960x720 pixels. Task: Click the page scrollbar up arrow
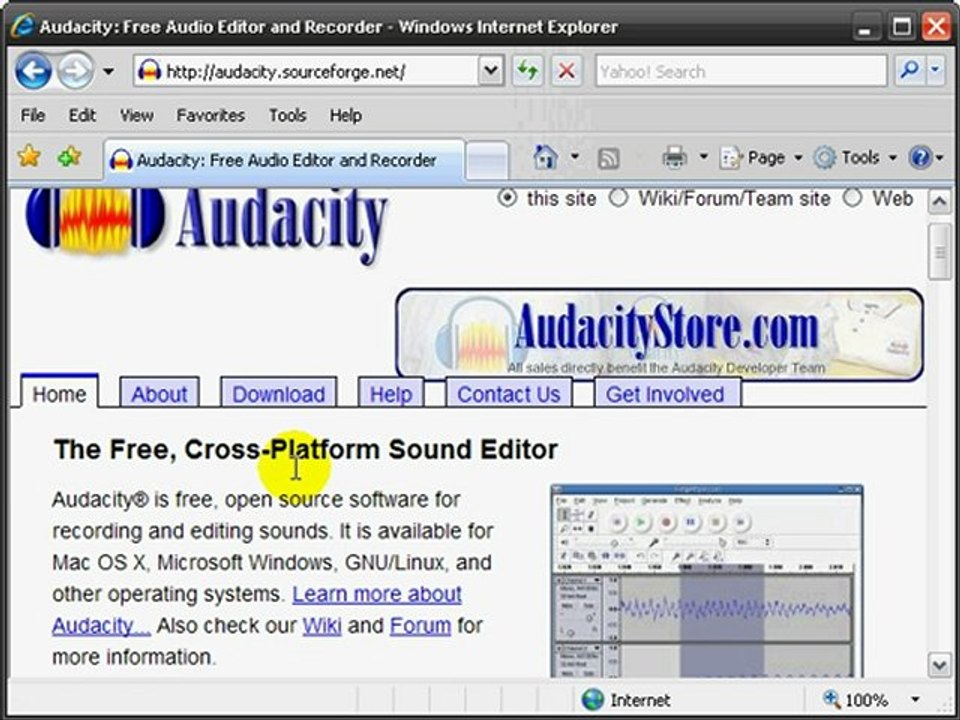pyautogui.click(x=940, y=201)
